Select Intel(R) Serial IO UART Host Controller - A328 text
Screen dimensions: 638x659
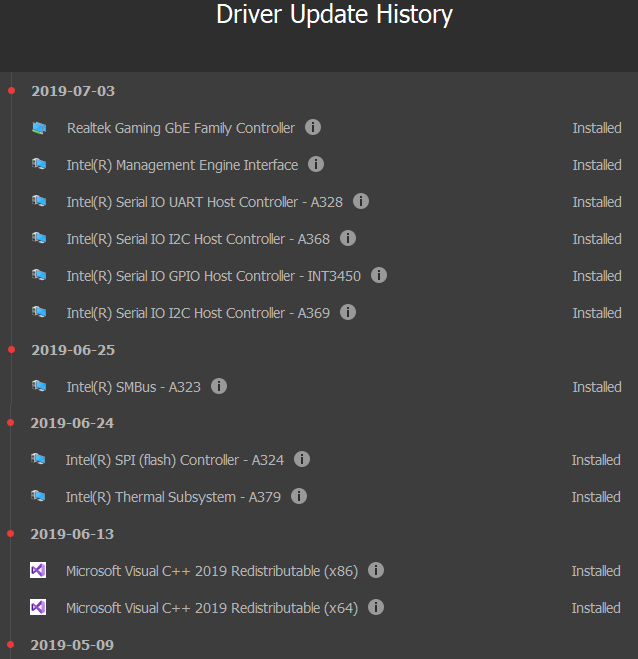point(205,202)
